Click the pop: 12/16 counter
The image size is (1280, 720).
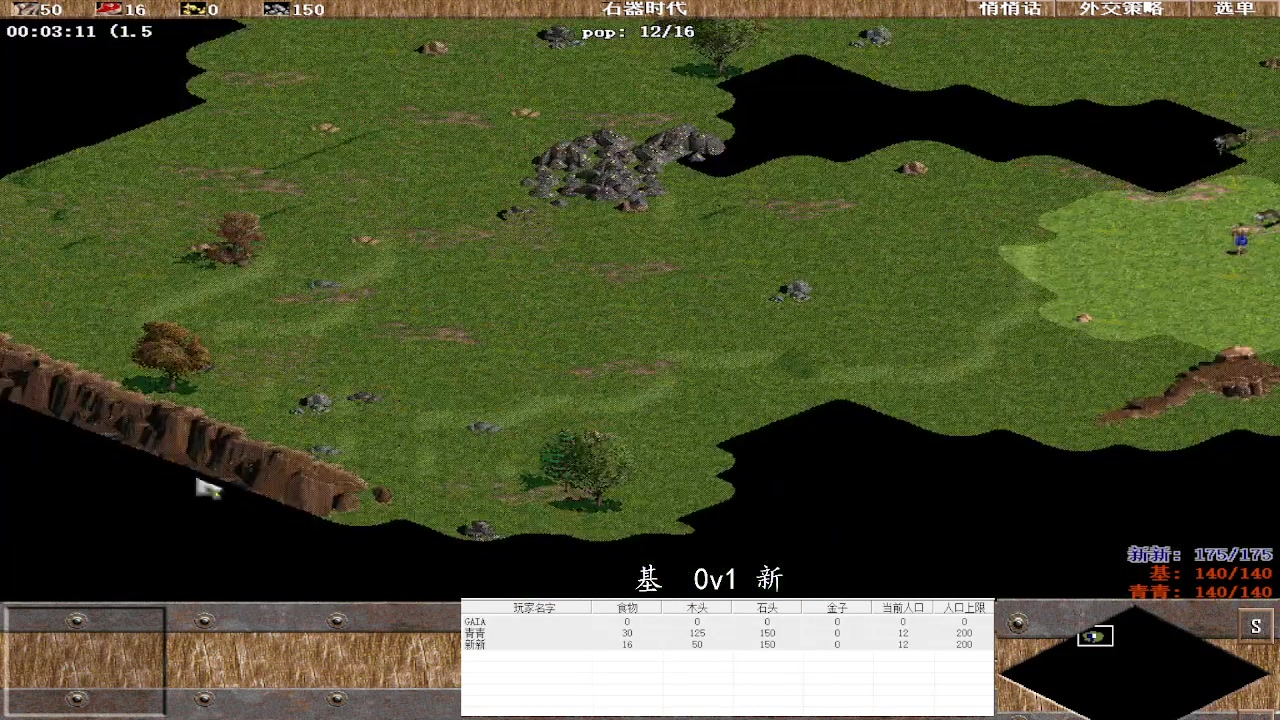pos(638,32)
